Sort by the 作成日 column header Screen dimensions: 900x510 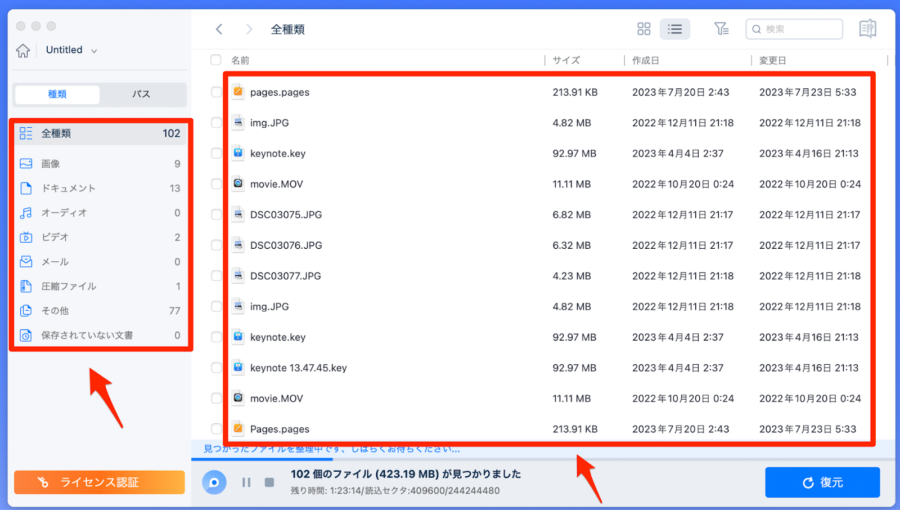coord(646,60)
